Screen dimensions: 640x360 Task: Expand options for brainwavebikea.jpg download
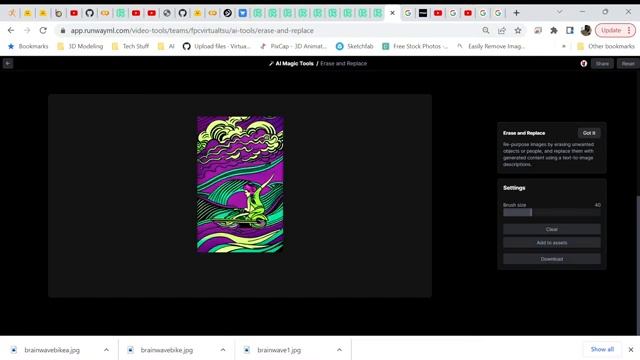106,350
